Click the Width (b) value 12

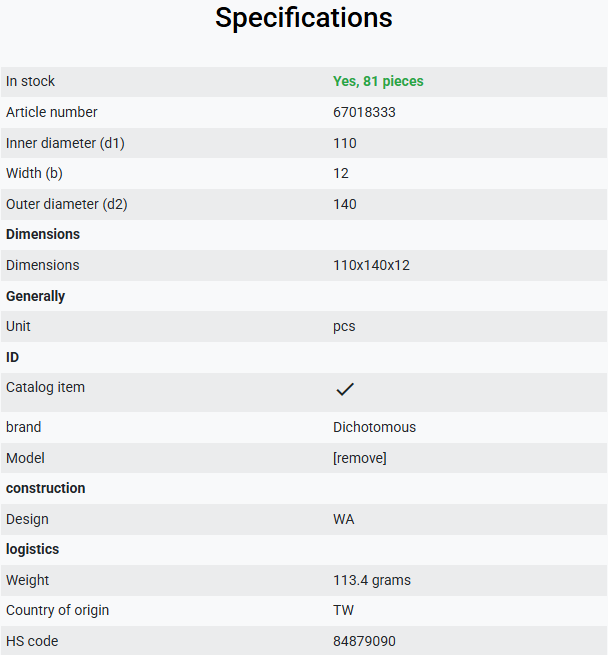pos(341,173)
